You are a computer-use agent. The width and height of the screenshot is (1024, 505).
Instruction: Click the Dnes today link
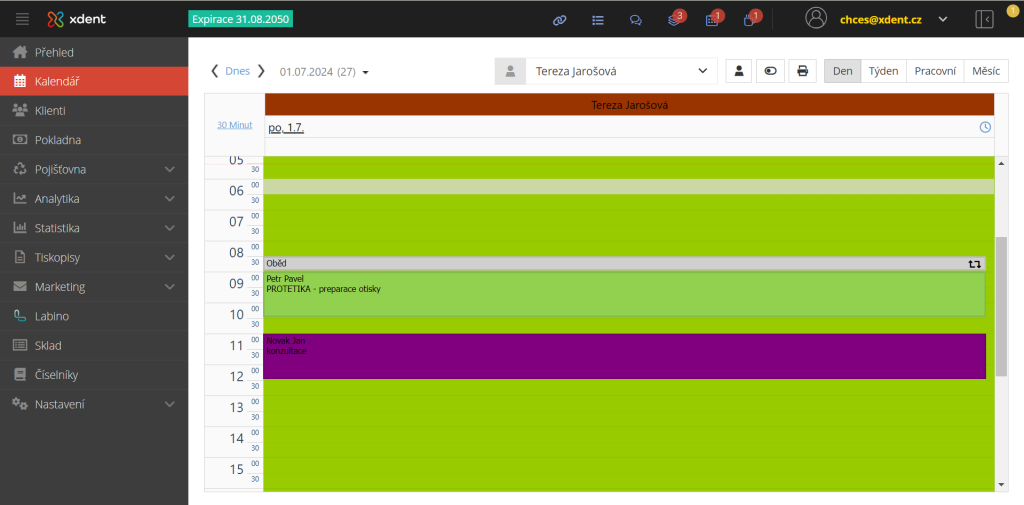238,71
